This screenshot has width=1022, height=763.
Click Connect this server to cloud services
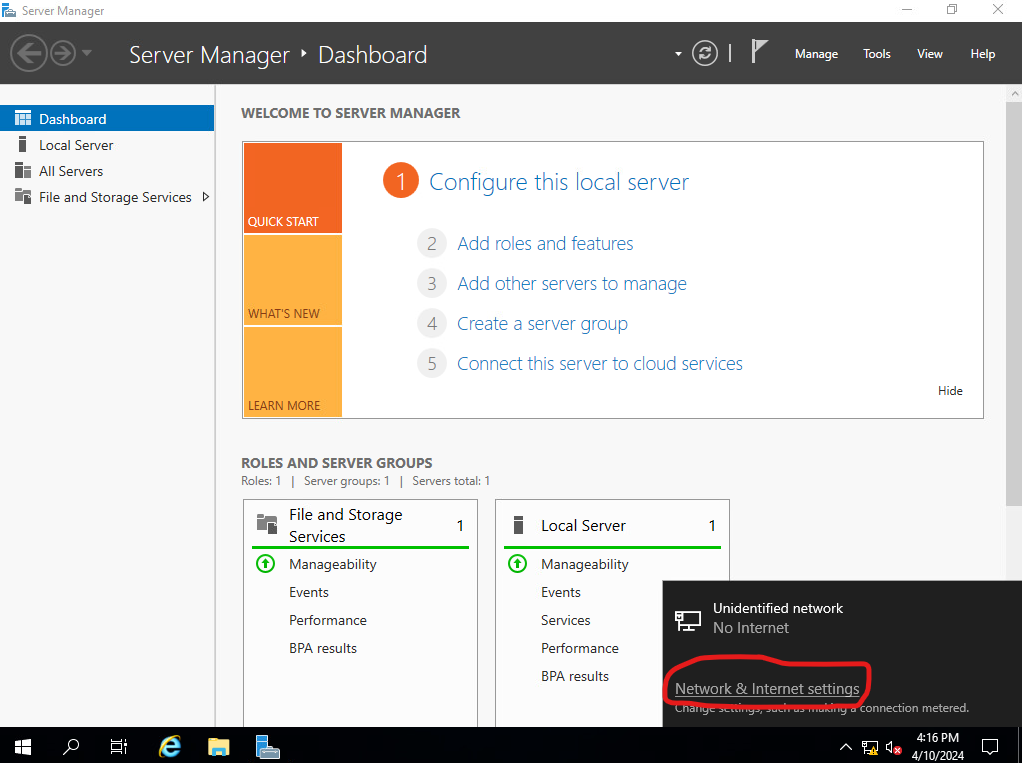pyautogui.click(x=600, y=363)
